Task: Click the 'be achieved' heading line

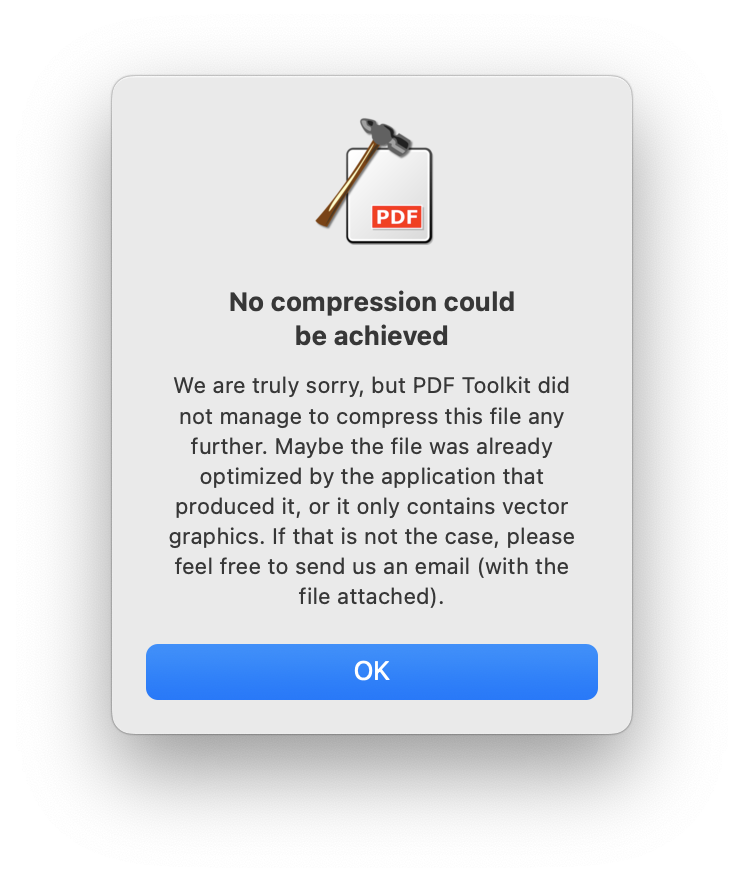Action: point(372,336)
